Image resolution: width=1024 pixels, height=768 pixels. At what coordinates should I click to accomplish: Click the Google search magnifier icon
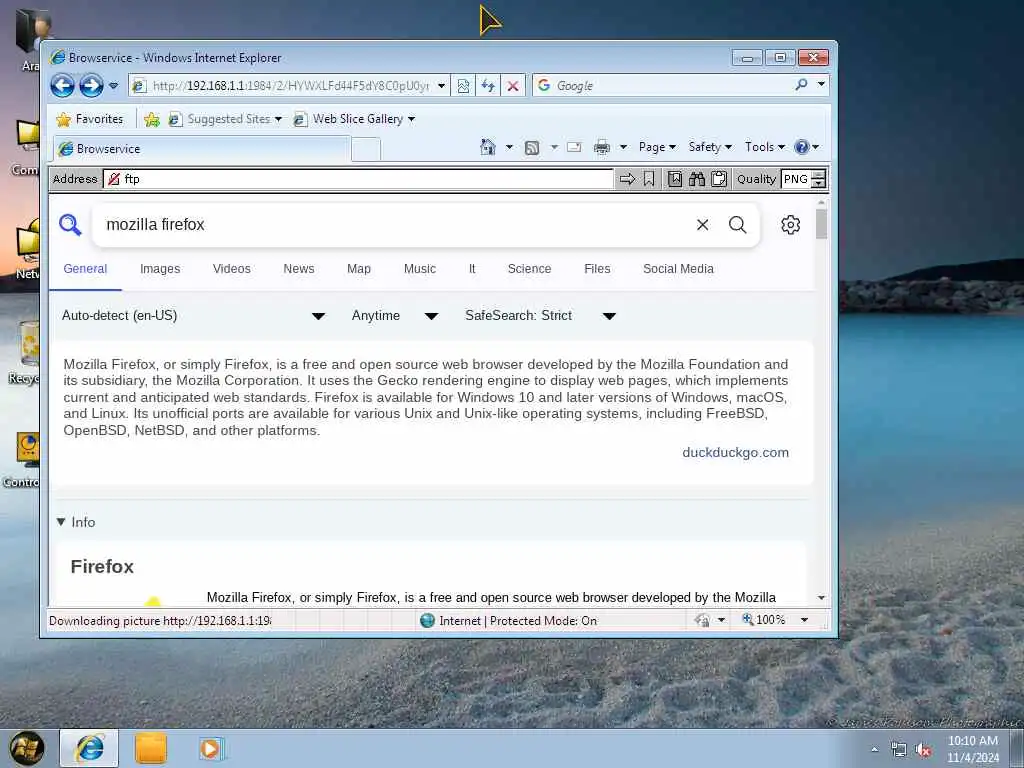pyautogui.click(x=801, y=85)
